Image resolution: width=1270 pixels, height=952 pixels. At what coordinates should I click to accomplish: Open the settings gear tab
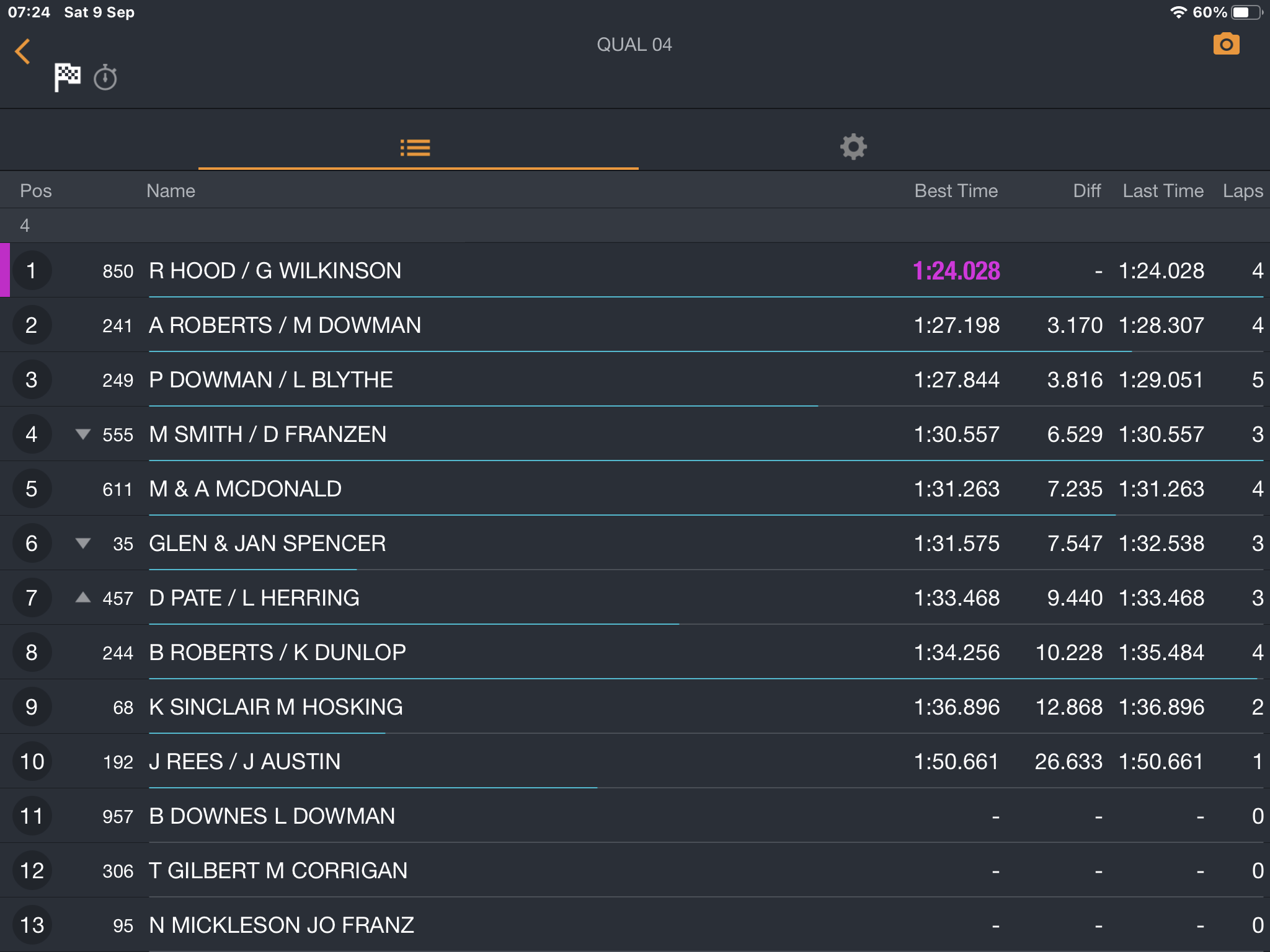pyautogui.click(x=853, y=147)
